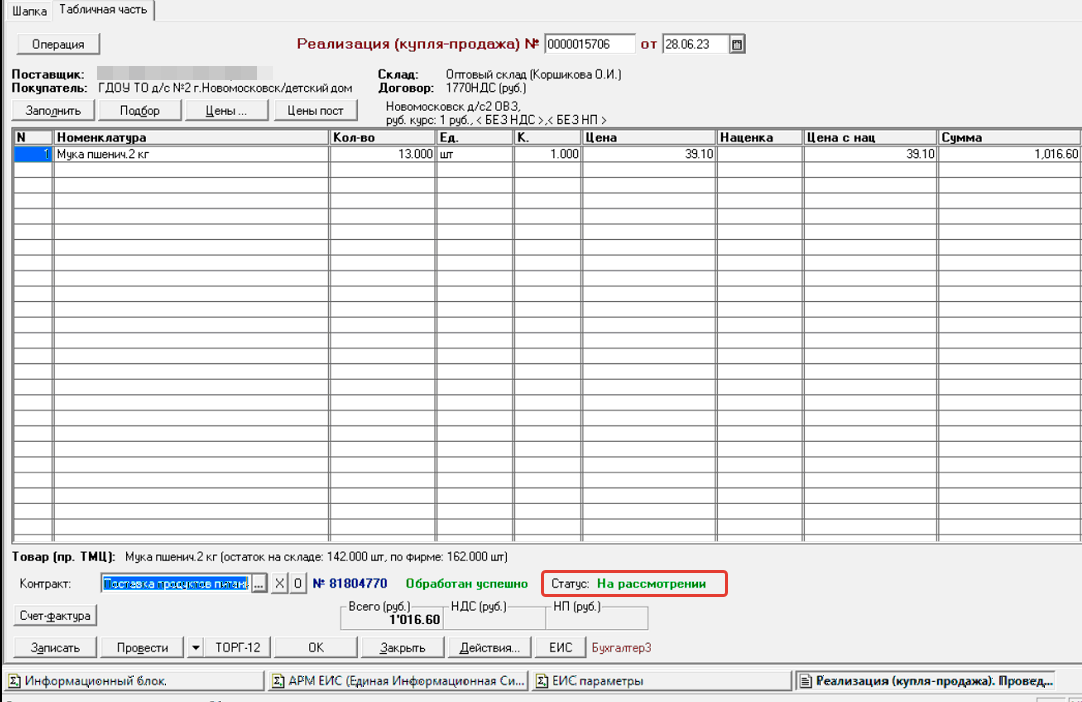
Task: Print the ТОРГ-12 form
Action: point(237,647)
